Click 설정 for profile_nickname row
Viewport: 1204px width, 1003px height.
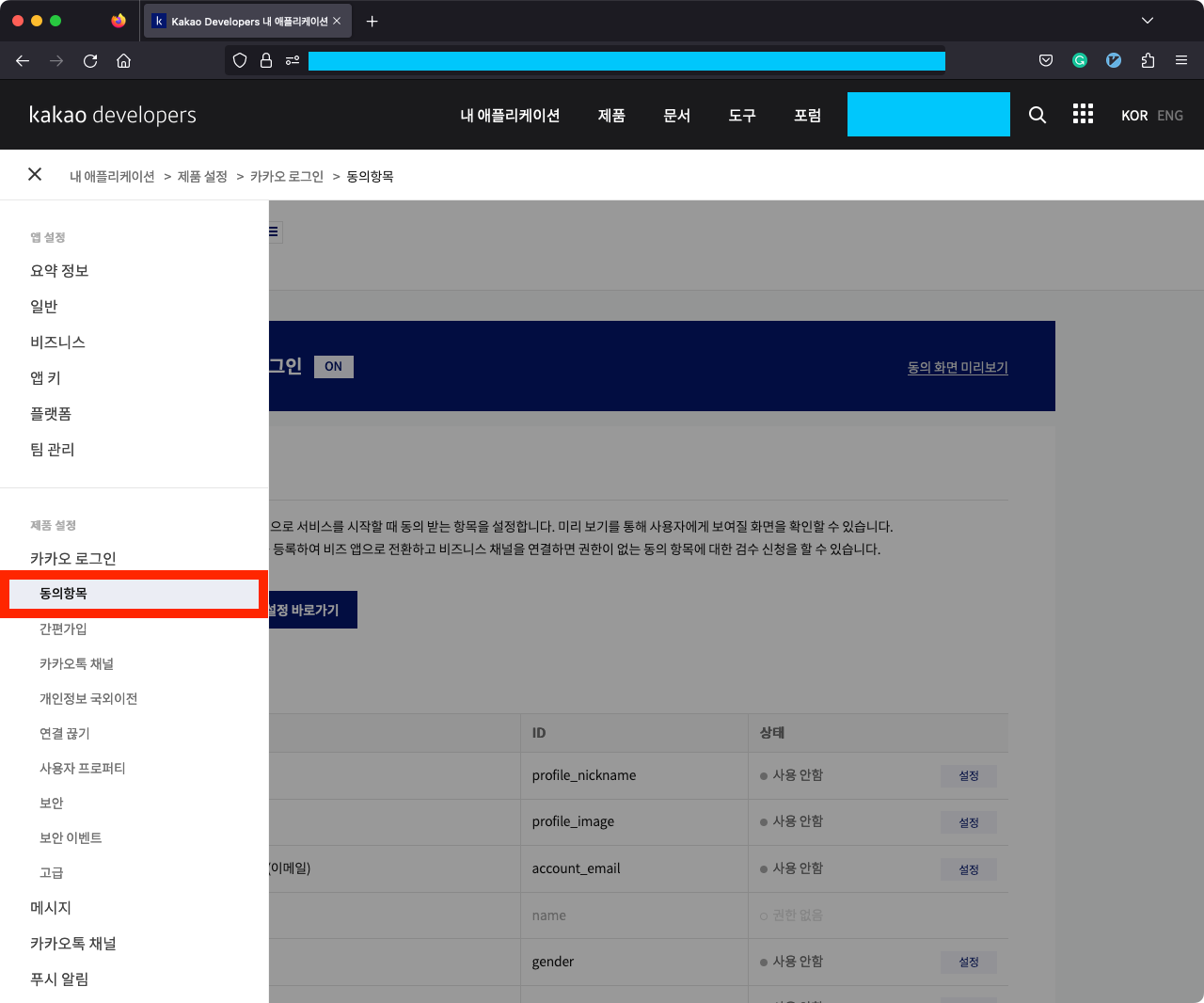click(x=969, y=776)
